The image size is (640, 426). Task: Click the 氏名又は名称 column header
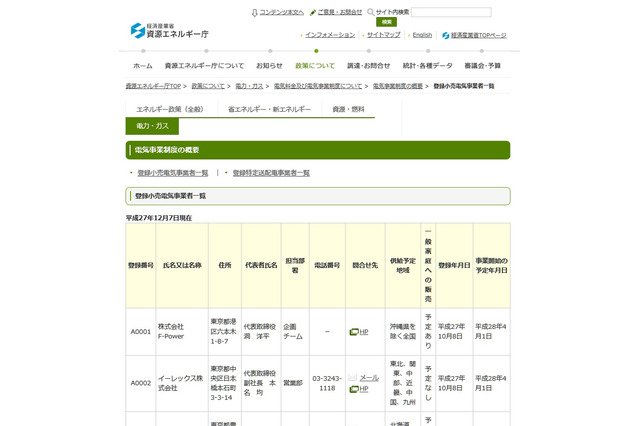(x=182, y=265)
